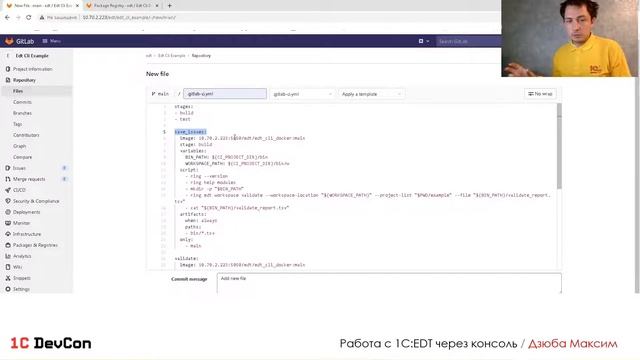Open the Project information sidebar icon

tap(8, 69)
